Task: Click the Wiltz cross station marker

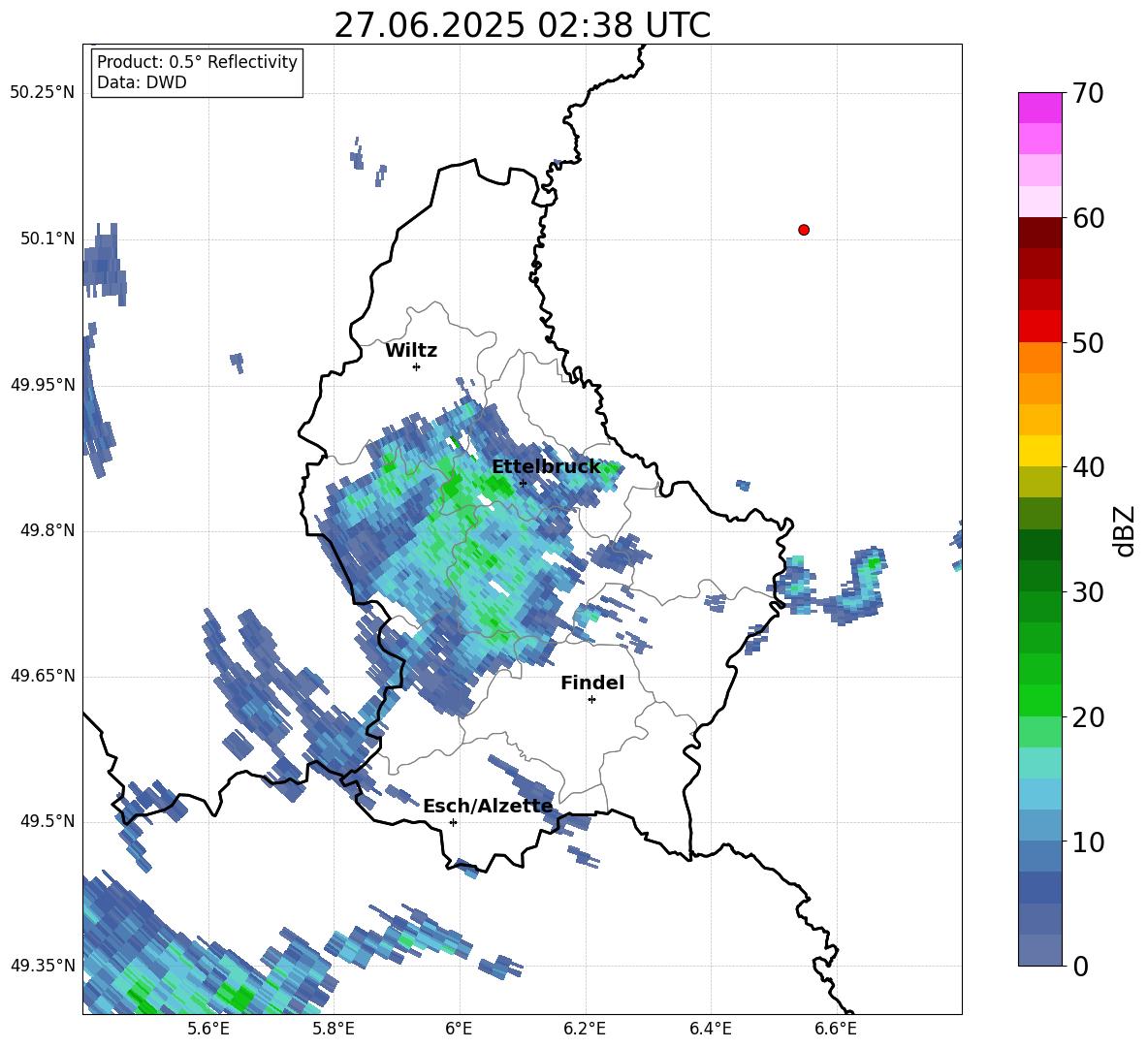Action: click(x=416, y=366)
